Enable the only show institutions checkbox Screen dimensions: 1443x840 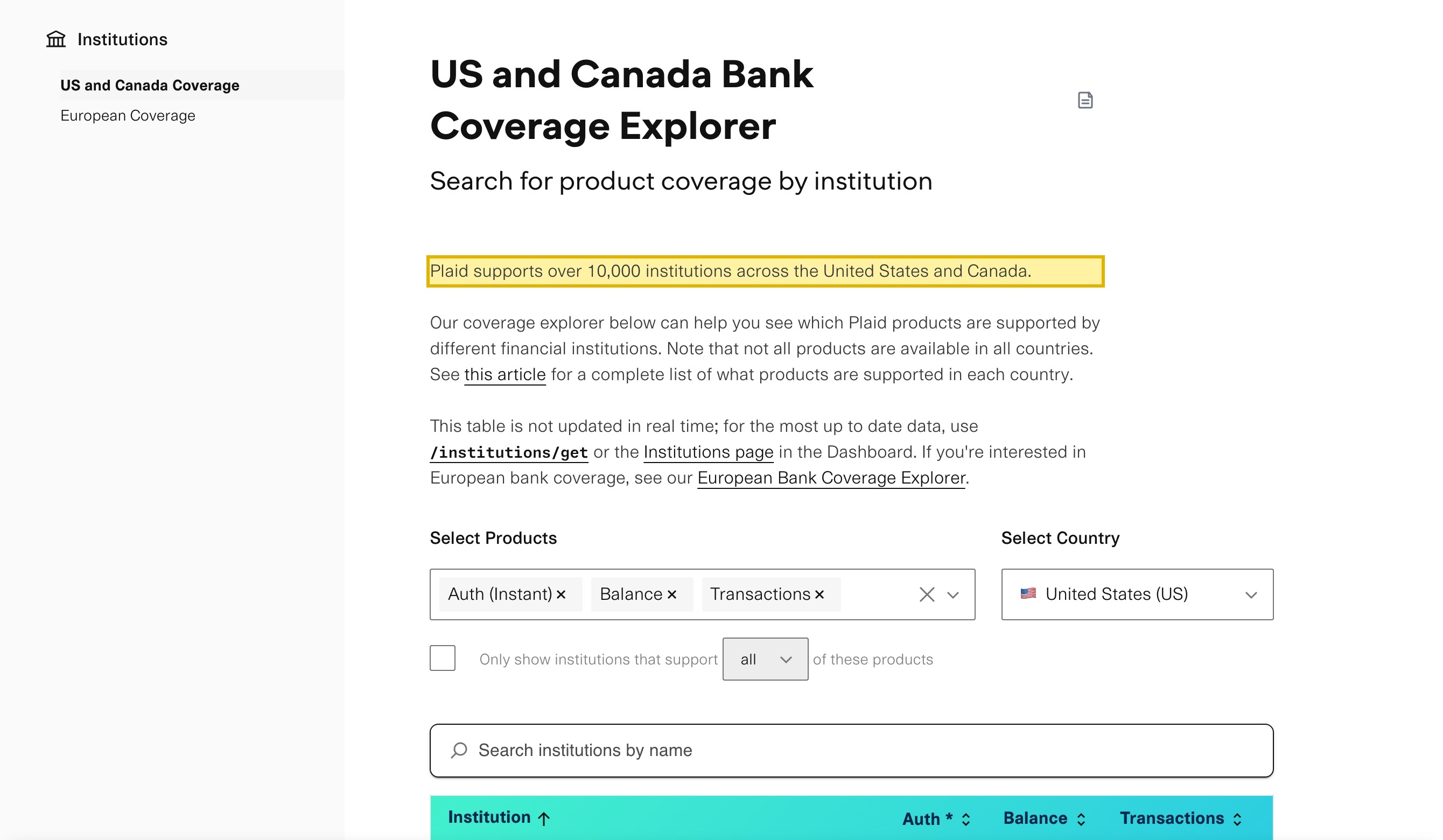[443, 658]
